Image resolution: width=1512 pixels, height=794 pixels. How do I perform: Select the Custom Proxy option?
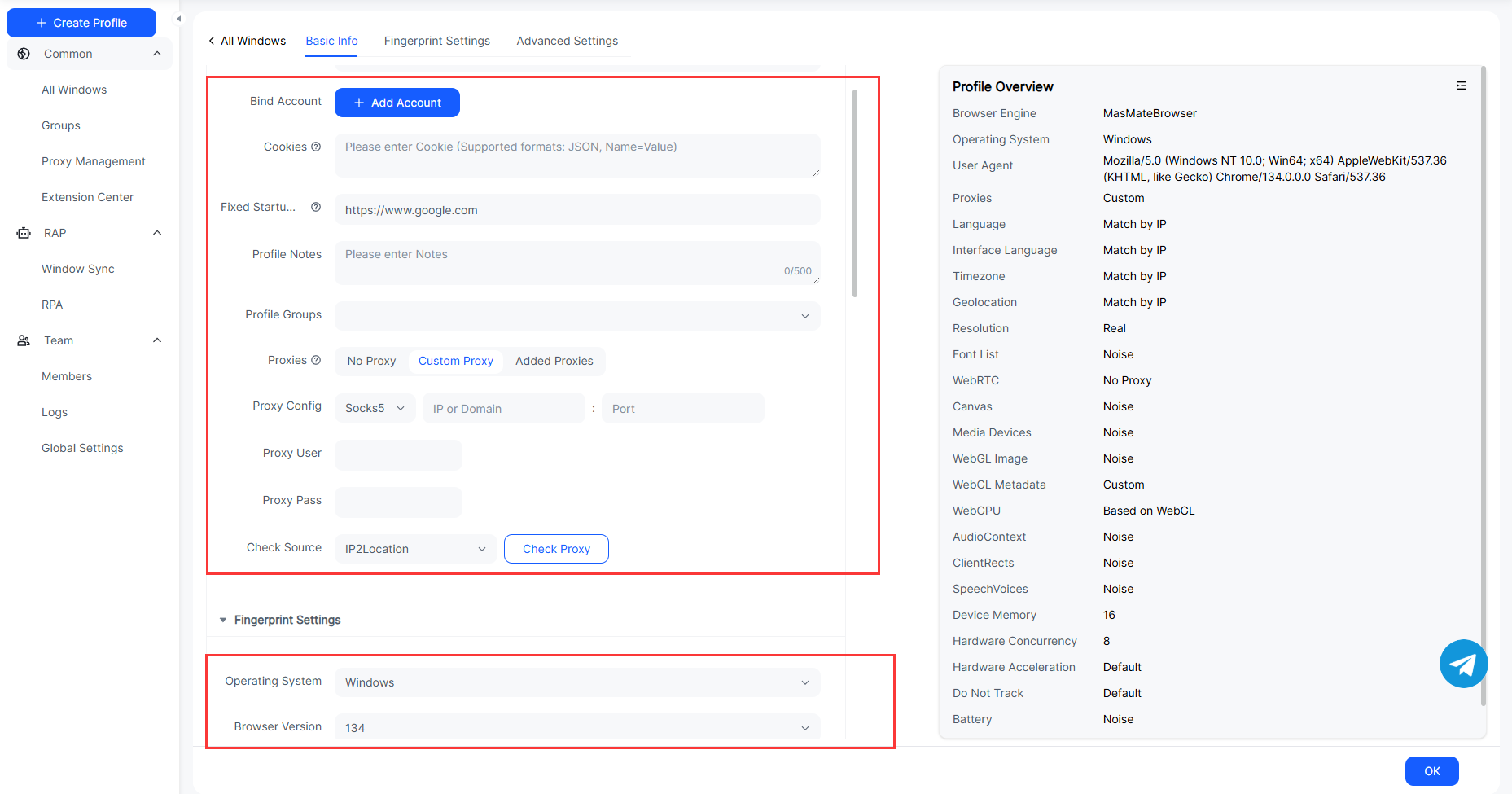pyautogui.click(x=455, y=361)
